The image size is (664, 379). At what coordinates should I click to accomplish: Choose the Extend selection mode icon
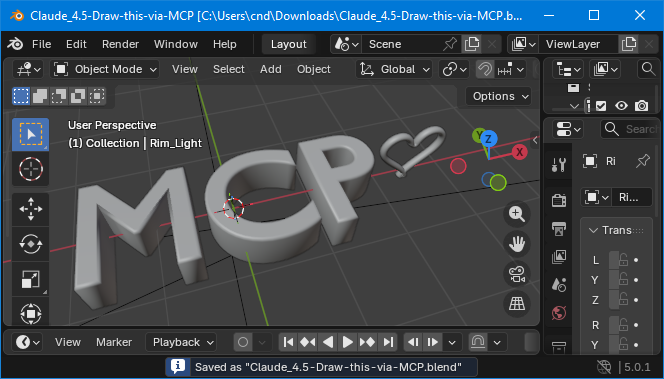[40, 96]
